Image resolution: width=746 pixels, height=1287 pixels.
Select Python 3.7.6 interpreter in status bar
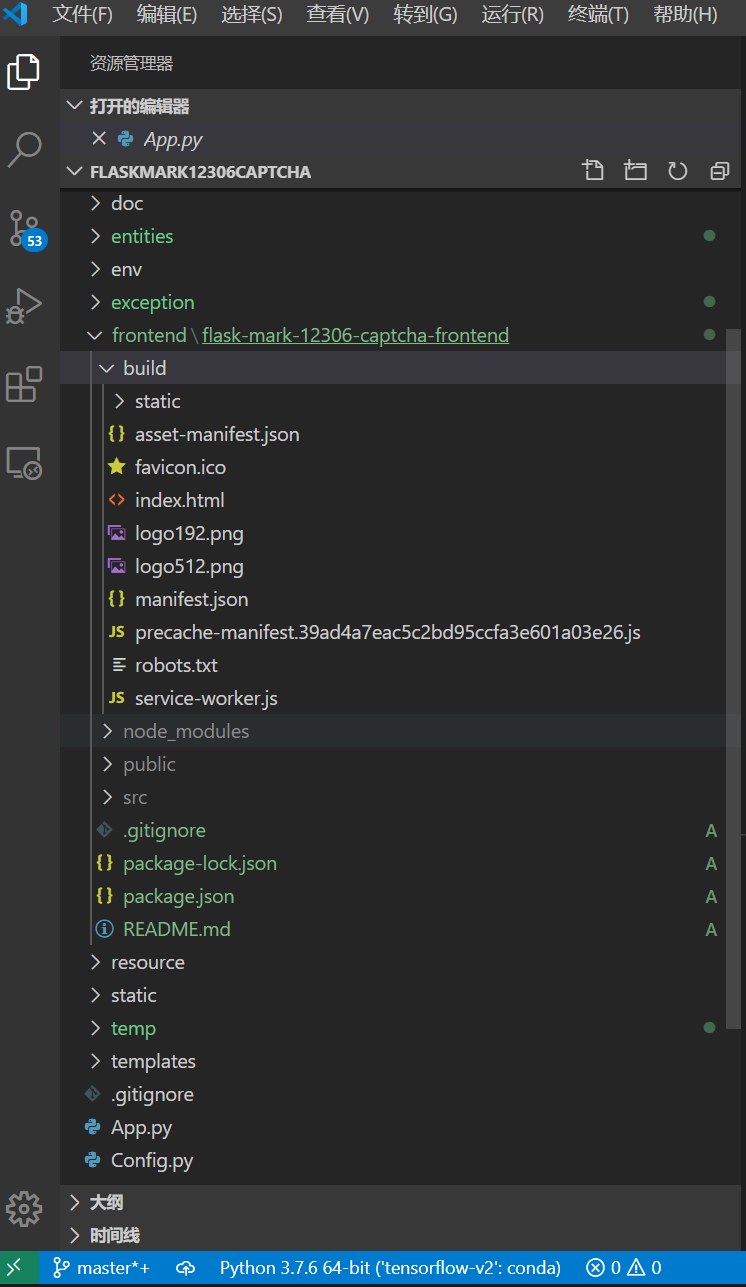tap(390, 1268)
